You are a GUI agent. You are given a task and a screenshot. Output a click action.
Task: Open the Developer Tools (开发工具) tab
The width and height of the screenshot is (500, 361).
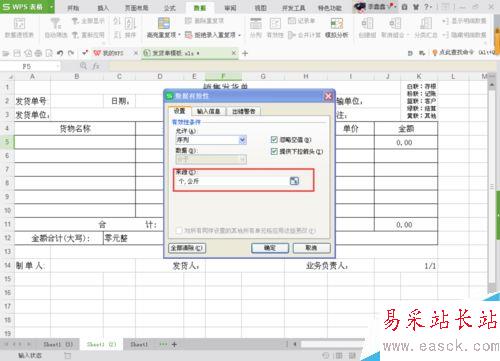click(x=293, y=8)
